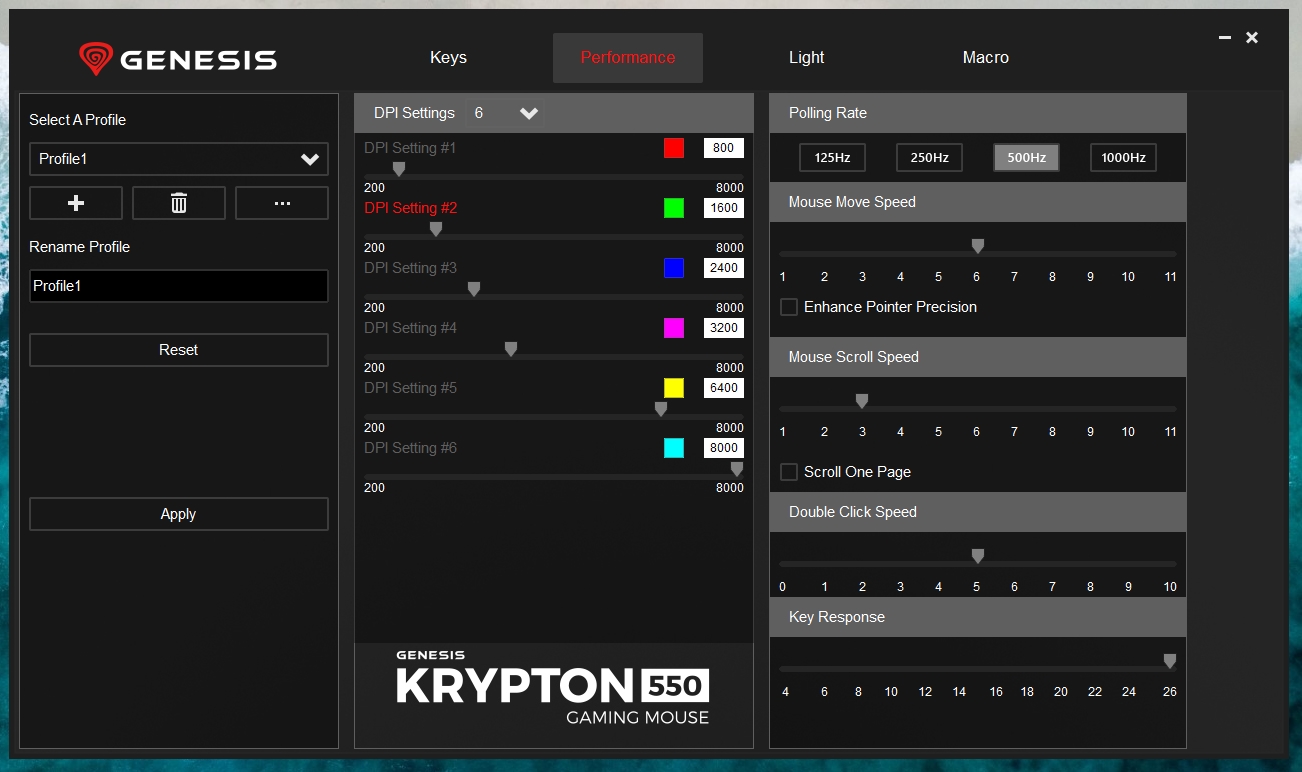Click the Genesis logo
This screenshot has height=772, width=1302.
pyautogui.click(x=178, y=59)
